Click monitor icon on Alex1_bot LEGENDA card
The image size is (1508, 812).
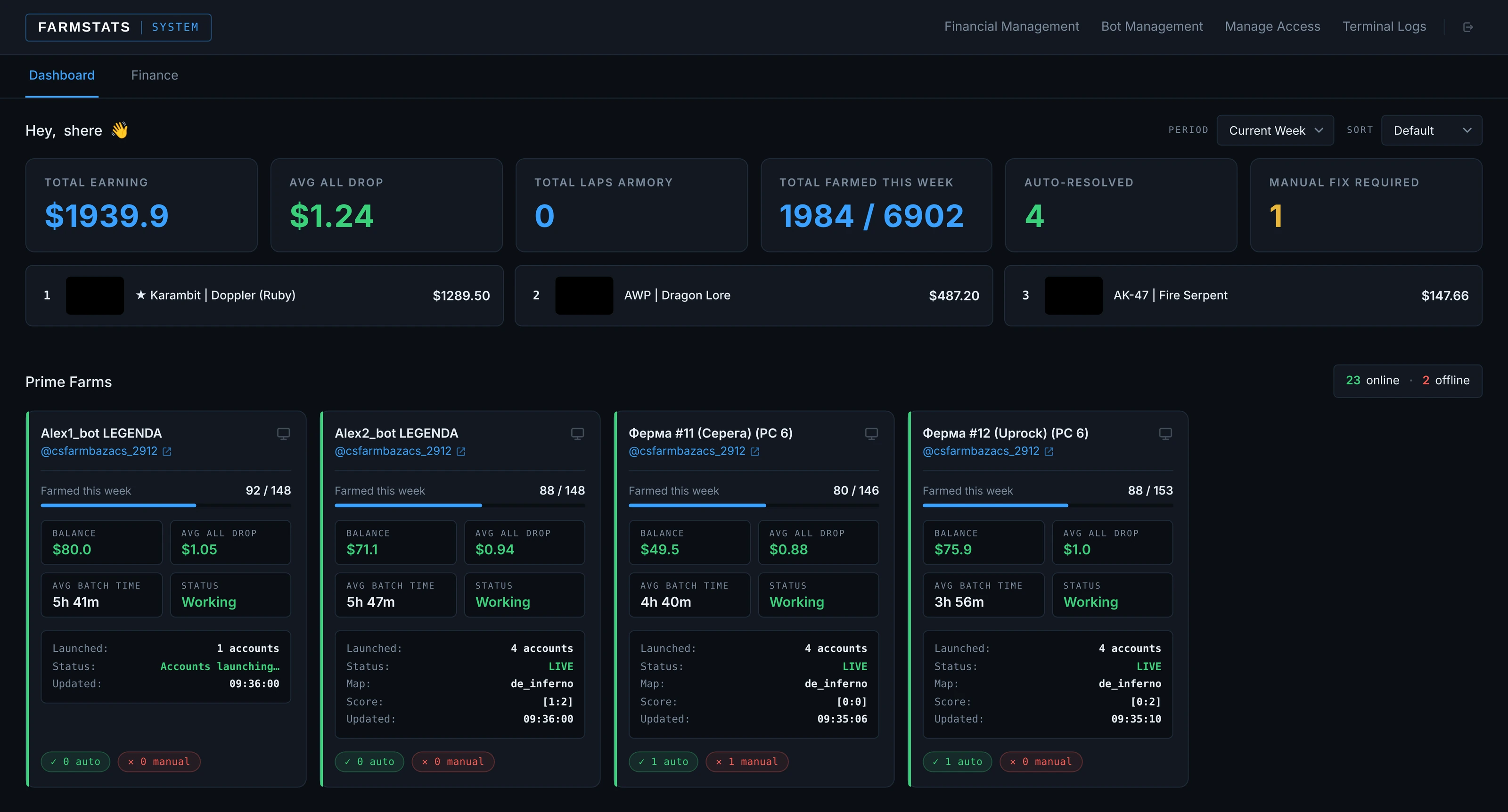point(283,433)
